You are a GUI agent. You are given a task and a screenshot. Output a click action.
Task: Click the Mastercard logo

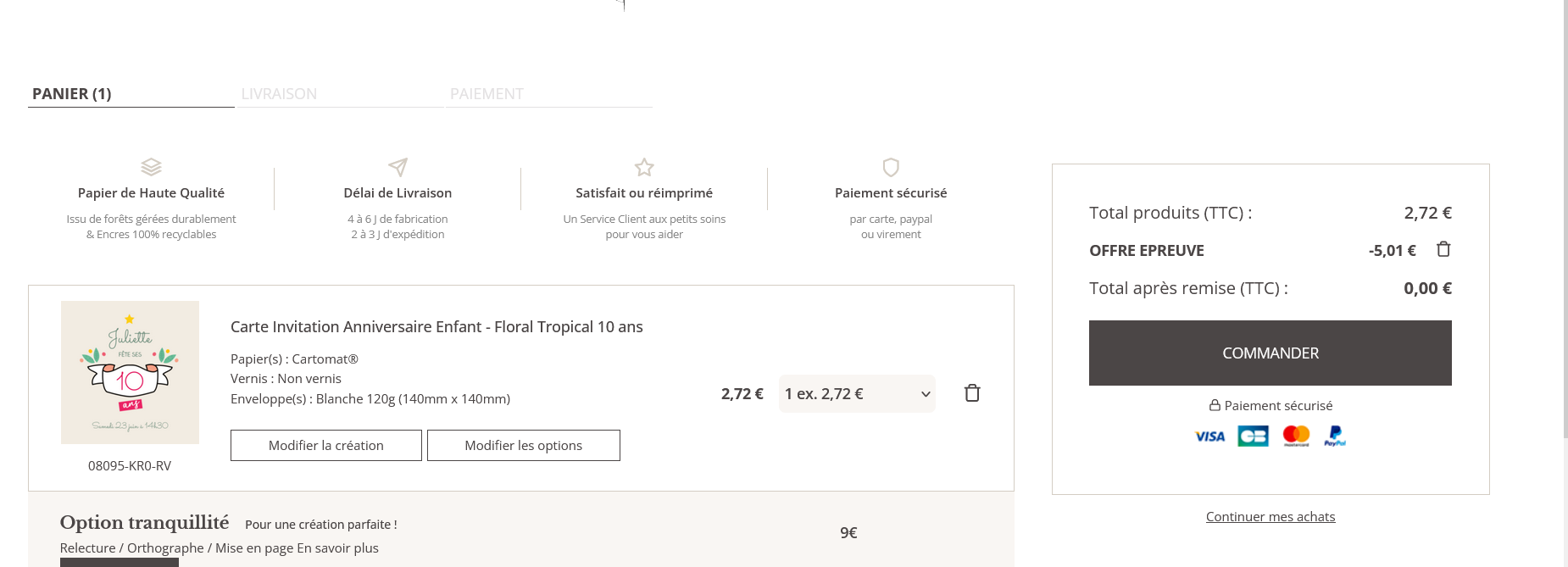pyautogui.click(x=1296, y=436)
